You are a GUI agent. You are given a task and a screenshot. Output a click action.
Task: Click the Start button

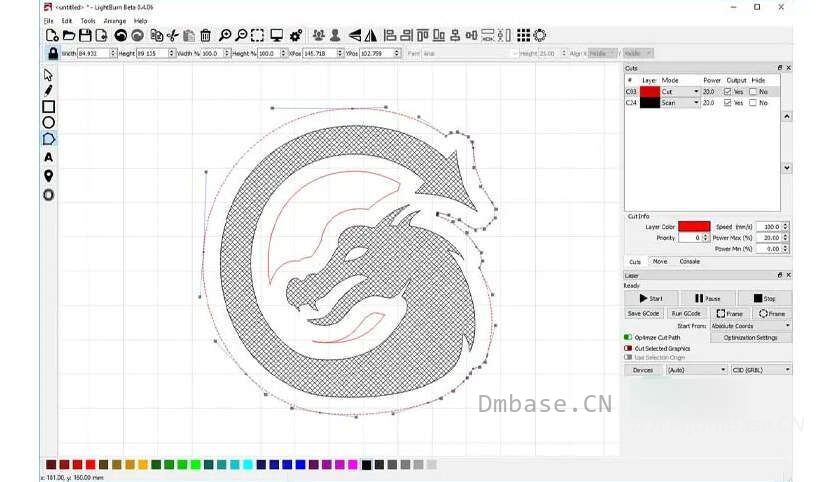651,298
